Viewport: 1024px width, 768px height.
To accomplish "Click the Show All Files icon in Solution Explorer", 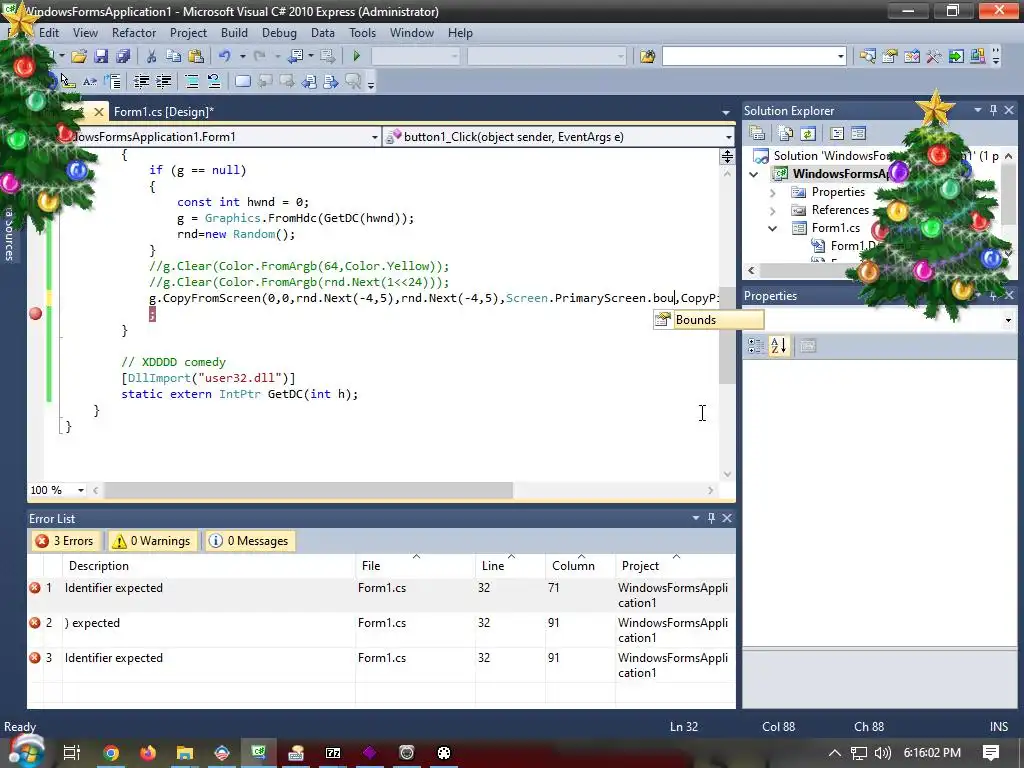I will click(786, 133).
